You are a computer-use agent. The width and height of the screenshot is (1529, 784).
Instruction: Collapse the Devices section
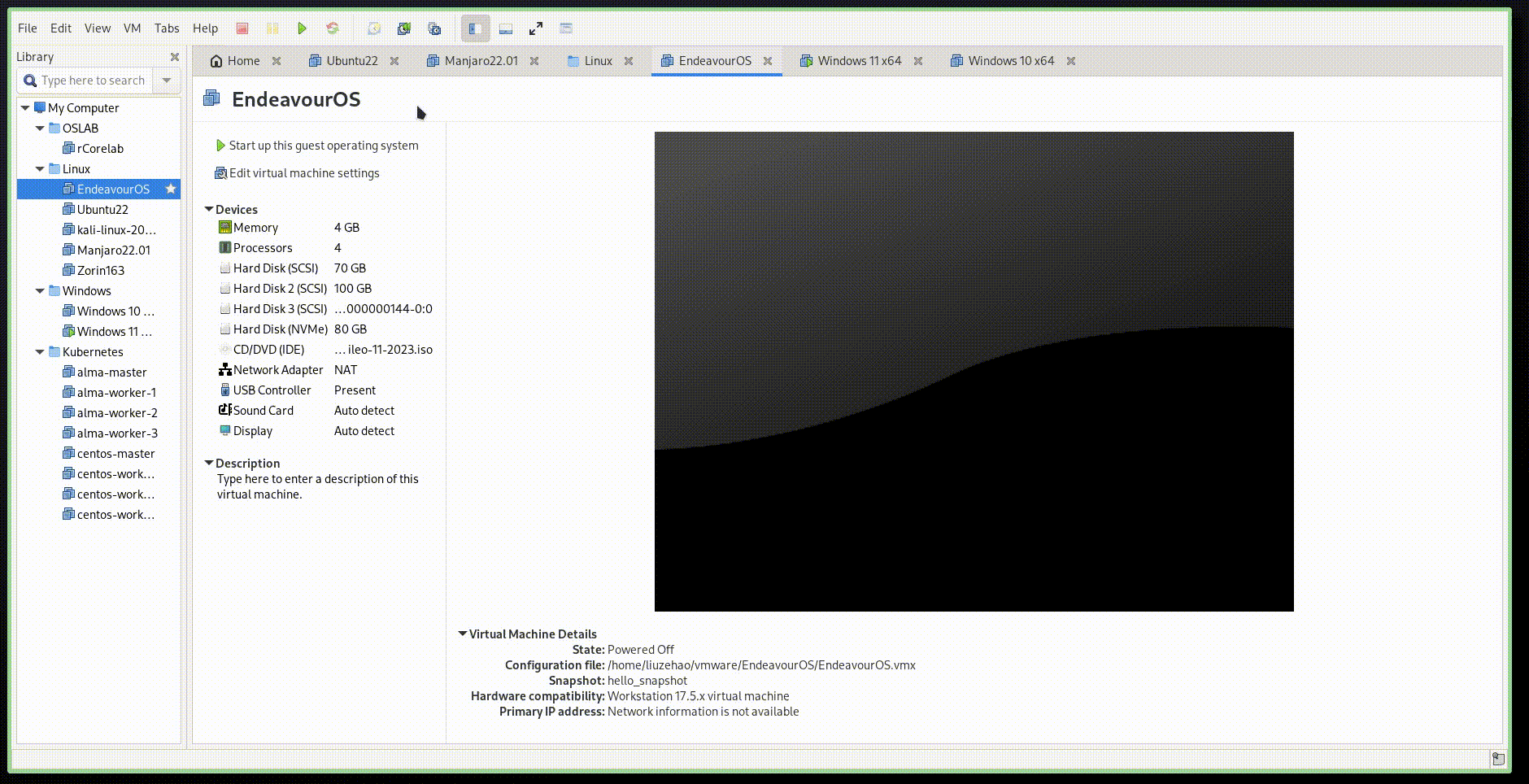pos(209,209)
